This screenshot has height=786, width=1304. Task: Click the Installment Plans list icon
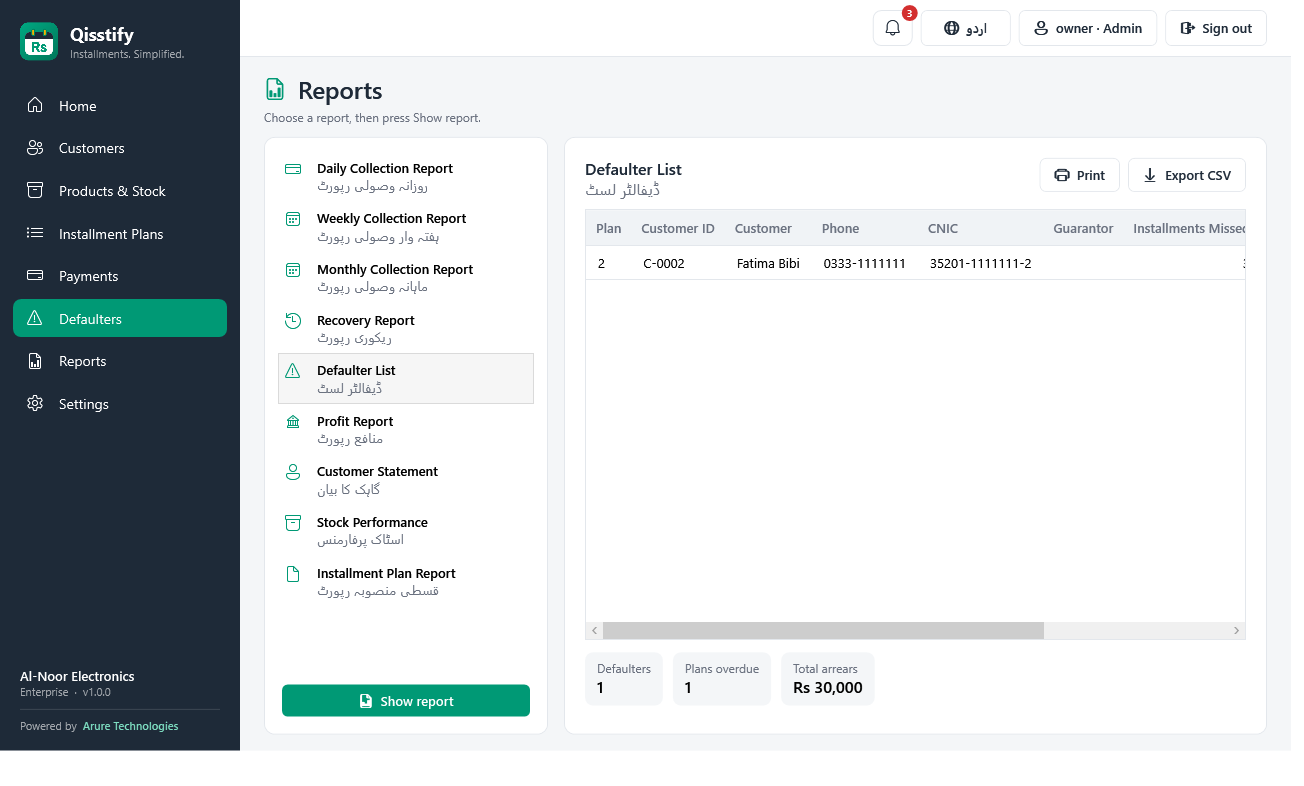coord(35,233)
